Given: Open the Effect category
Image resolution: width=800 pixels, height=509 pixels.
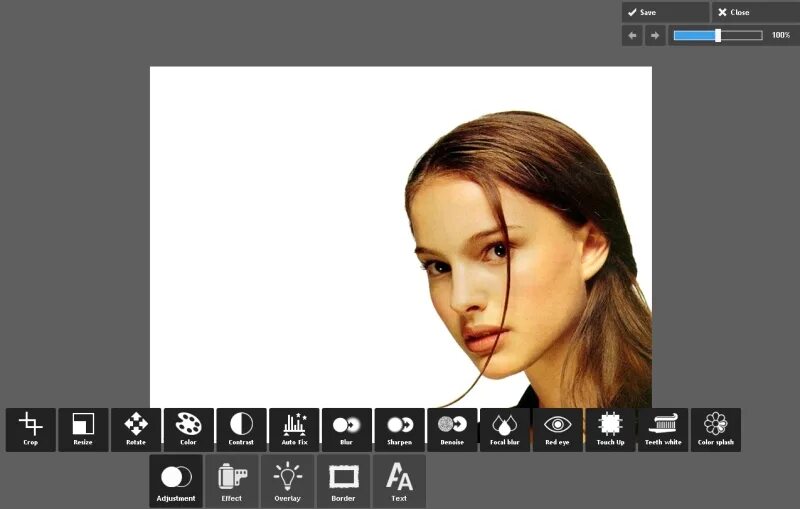Looking at the screenshot, I should point(232,481).
